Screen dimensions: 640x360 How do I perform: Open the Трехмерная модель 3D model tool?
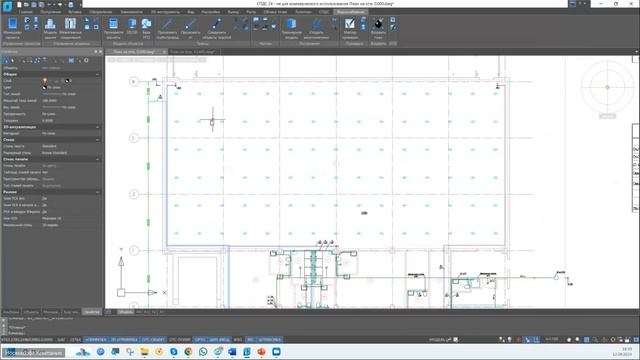(x=291, y=28)
